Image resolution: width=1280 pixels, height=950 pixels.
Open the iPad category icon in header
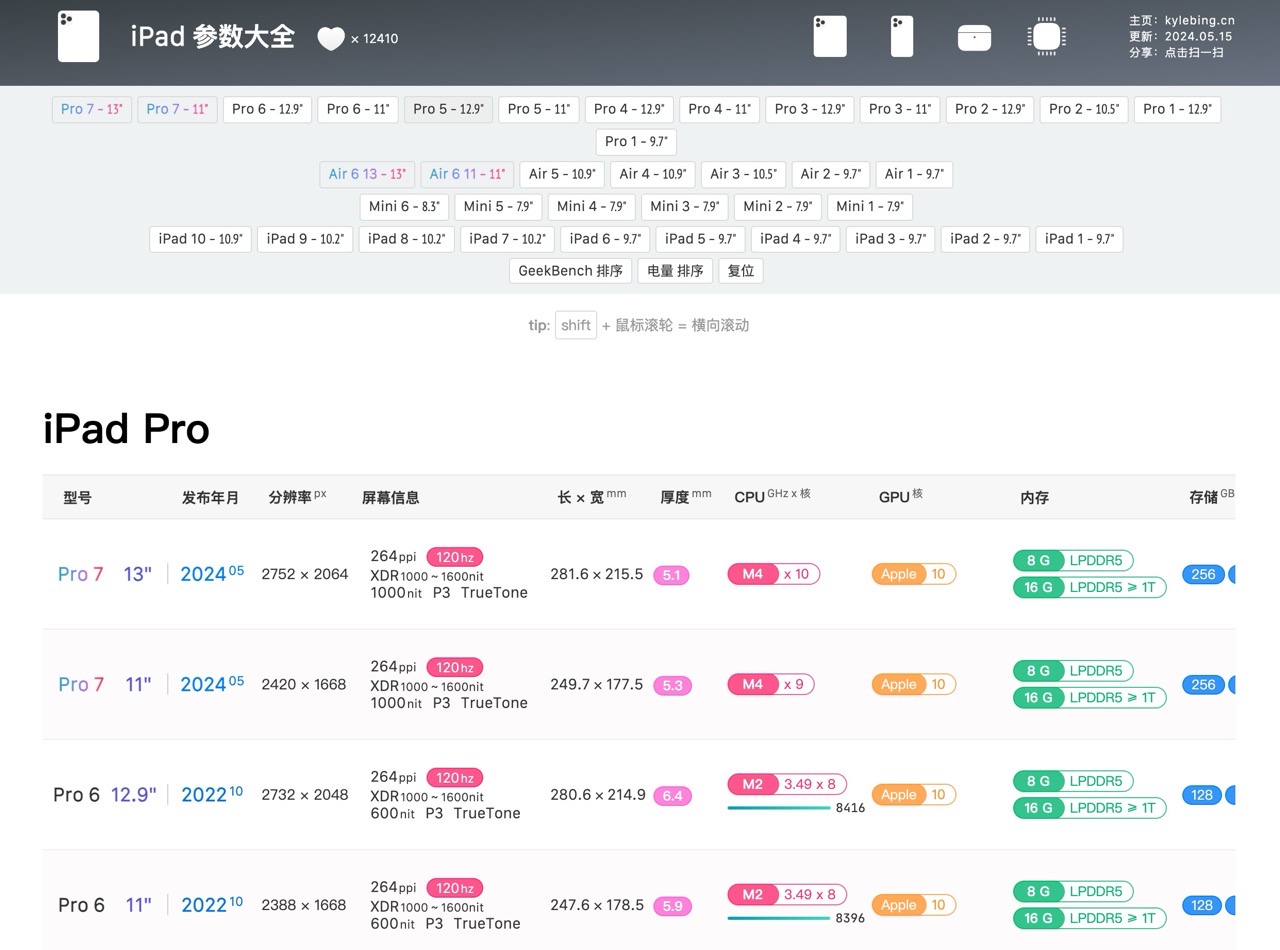[x=830, y=37]
